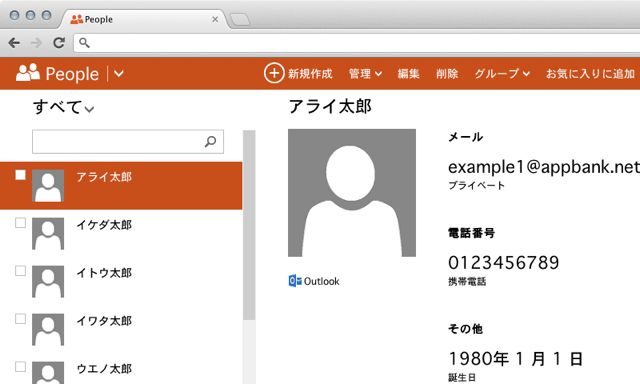The image size is (640, 384).
Task: Click the browser forward arrow
Action: [x=36, y=42]
